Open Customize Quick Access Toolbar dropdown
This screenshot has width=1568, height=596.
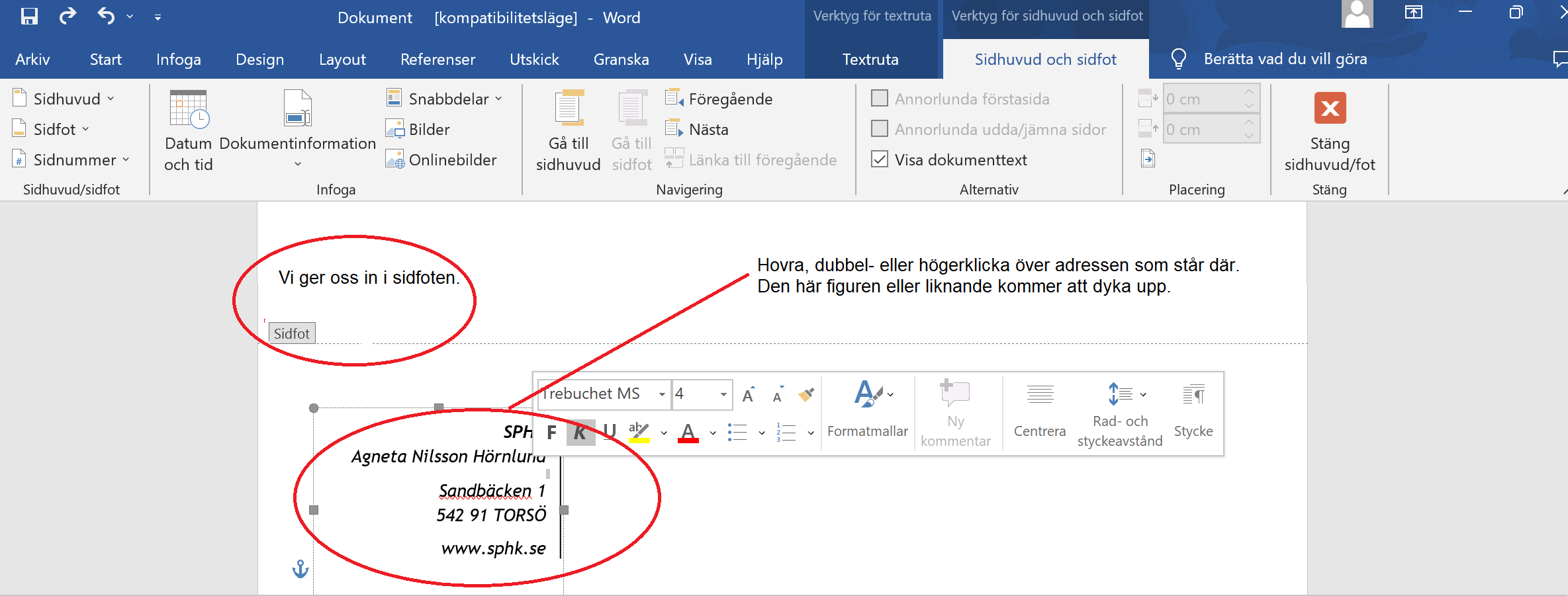(x=158, y=17)
